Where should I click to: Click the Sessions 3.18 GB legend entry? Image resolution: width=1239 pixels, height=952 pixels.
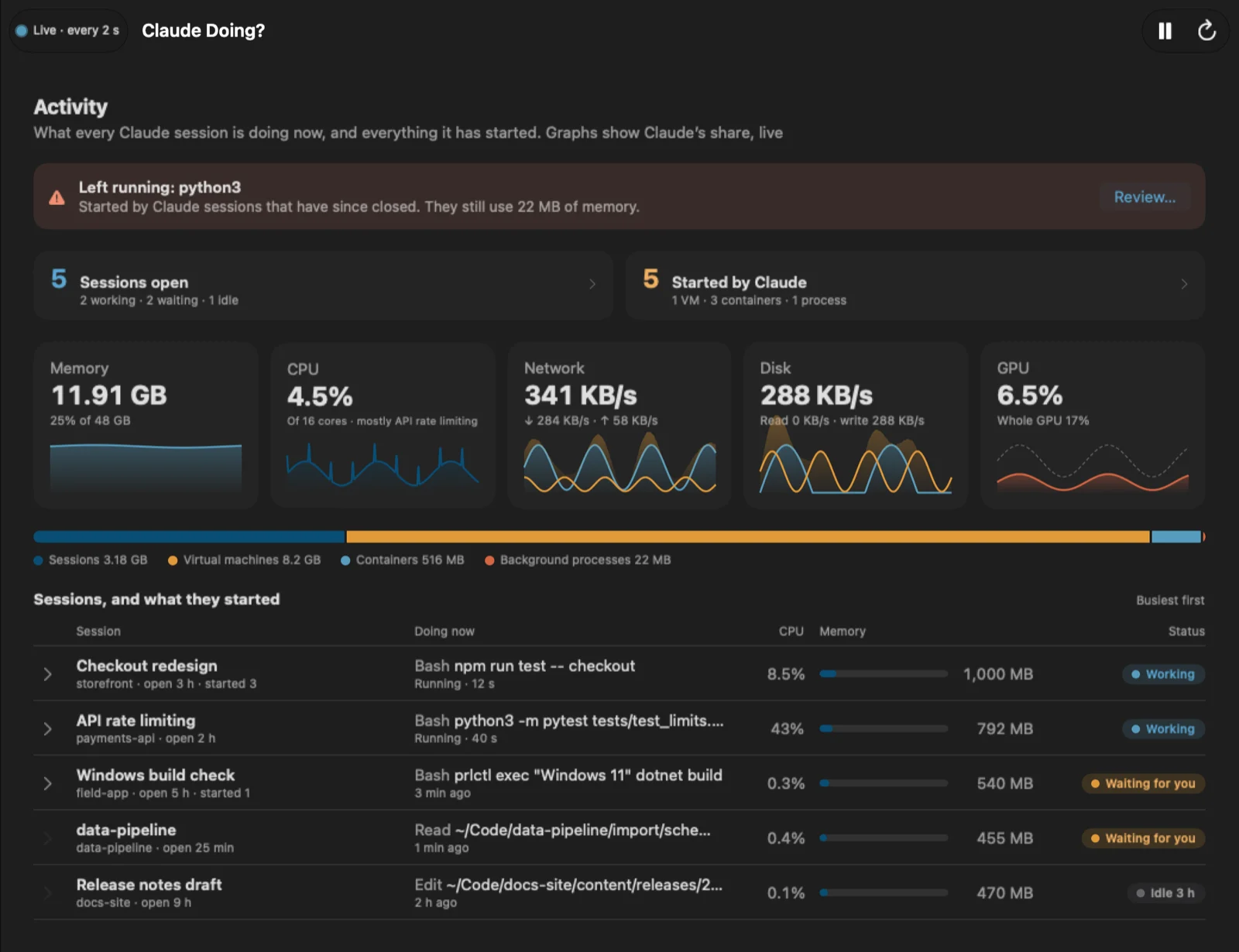(91, 560)
